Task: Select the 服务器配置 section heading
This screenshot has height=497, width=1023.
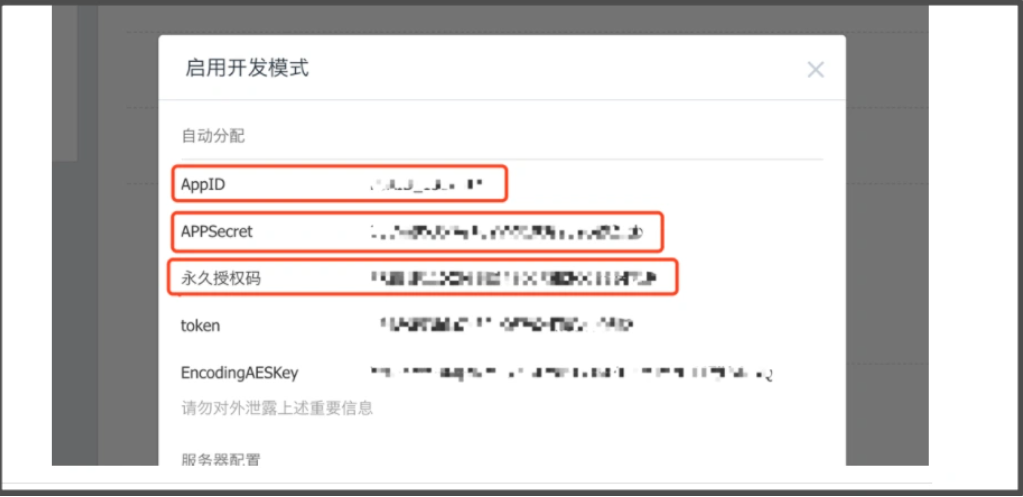Action: click(221, 459)
